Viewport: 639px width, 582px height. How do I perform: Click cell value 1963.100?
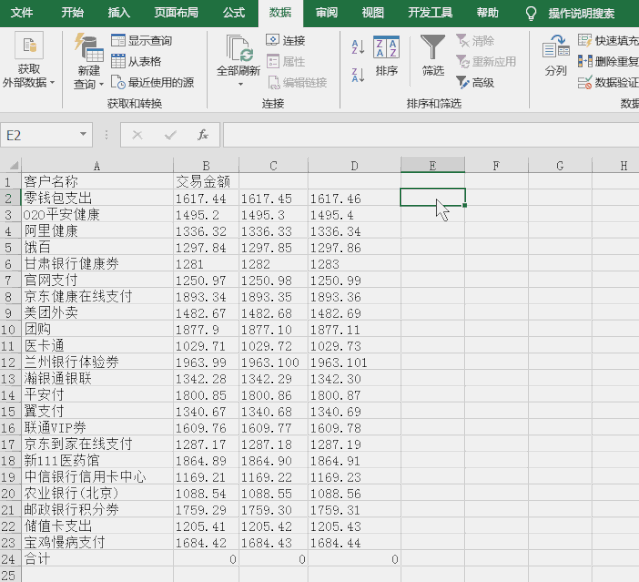click(273, 362)
